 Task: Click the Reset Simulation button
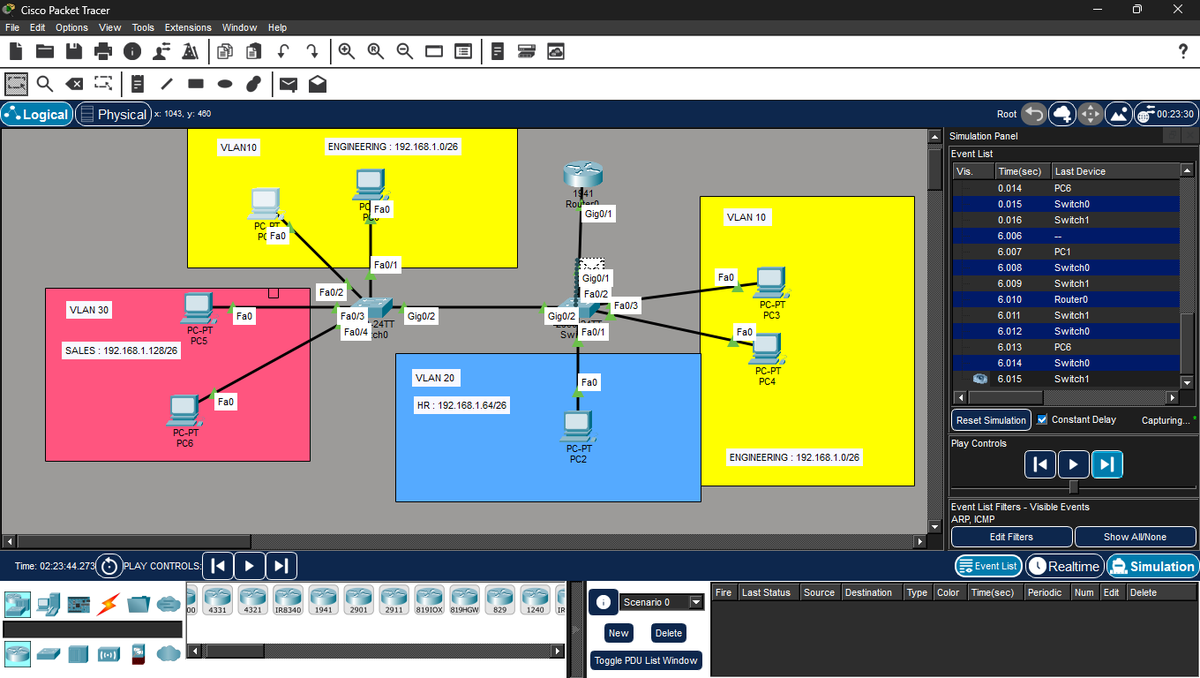[x=991, y=420]
